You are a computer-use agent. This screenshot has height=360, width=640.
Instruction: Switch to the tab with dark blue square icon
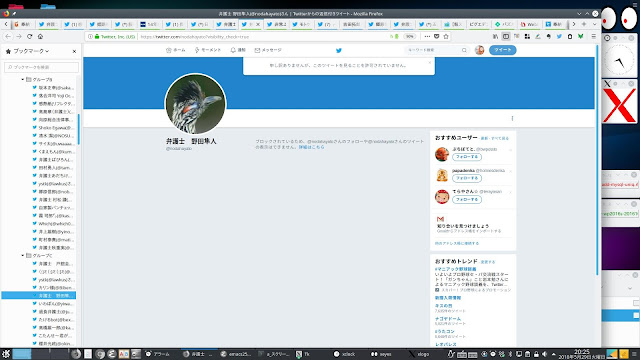coord(149,24)
